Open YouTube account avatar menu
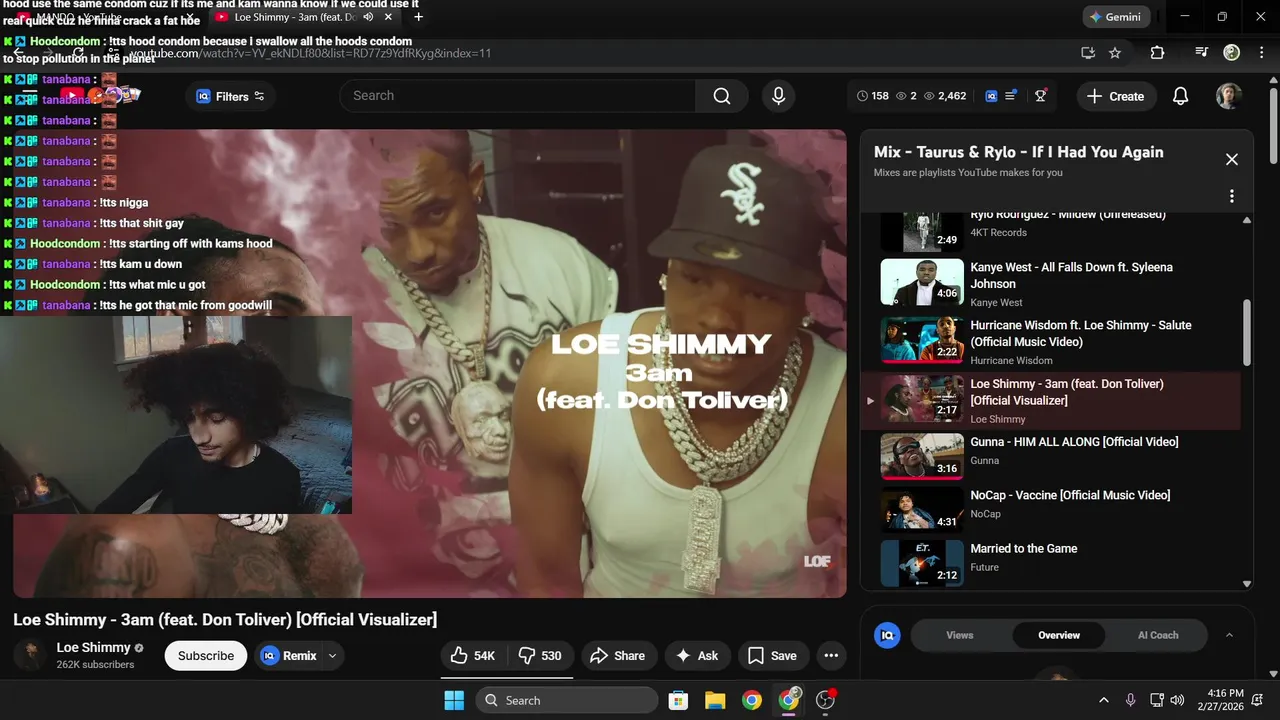This screenshot has width=1280, height=720. (x=1229, y=96)
